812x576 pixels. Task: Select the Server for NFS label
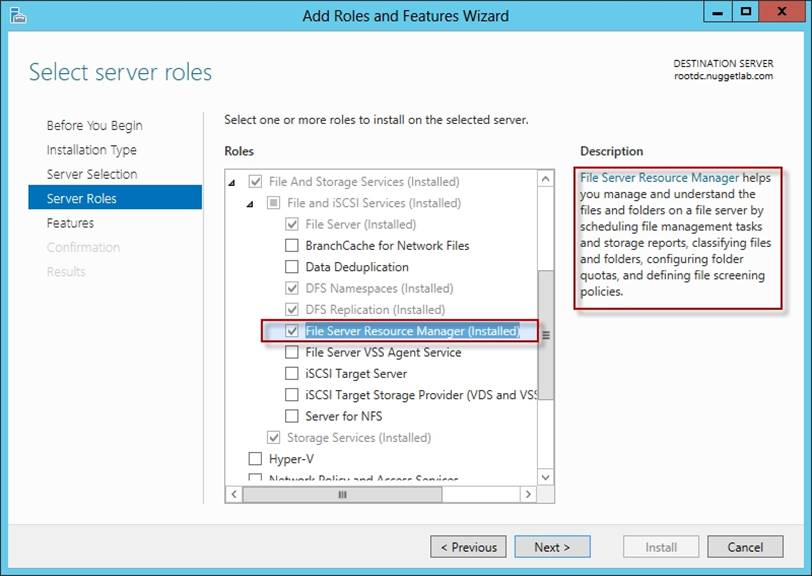click(x=343, y=416)
